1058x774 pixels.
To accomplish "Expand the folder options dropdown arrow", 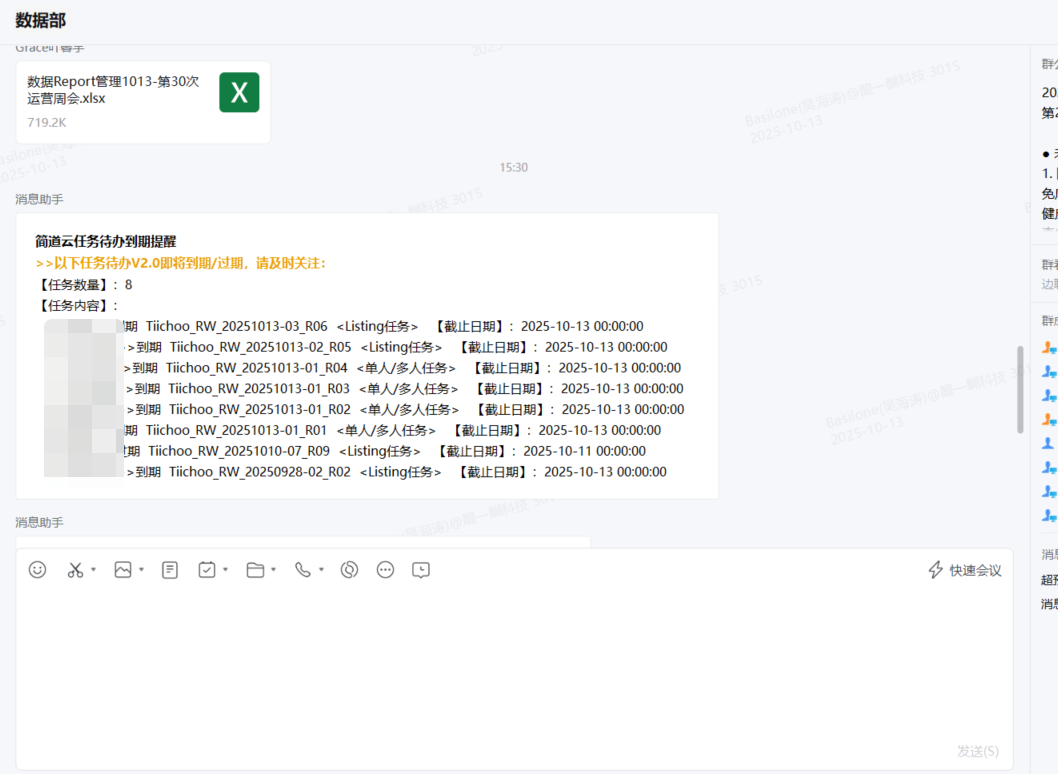I will coord(273,570).
